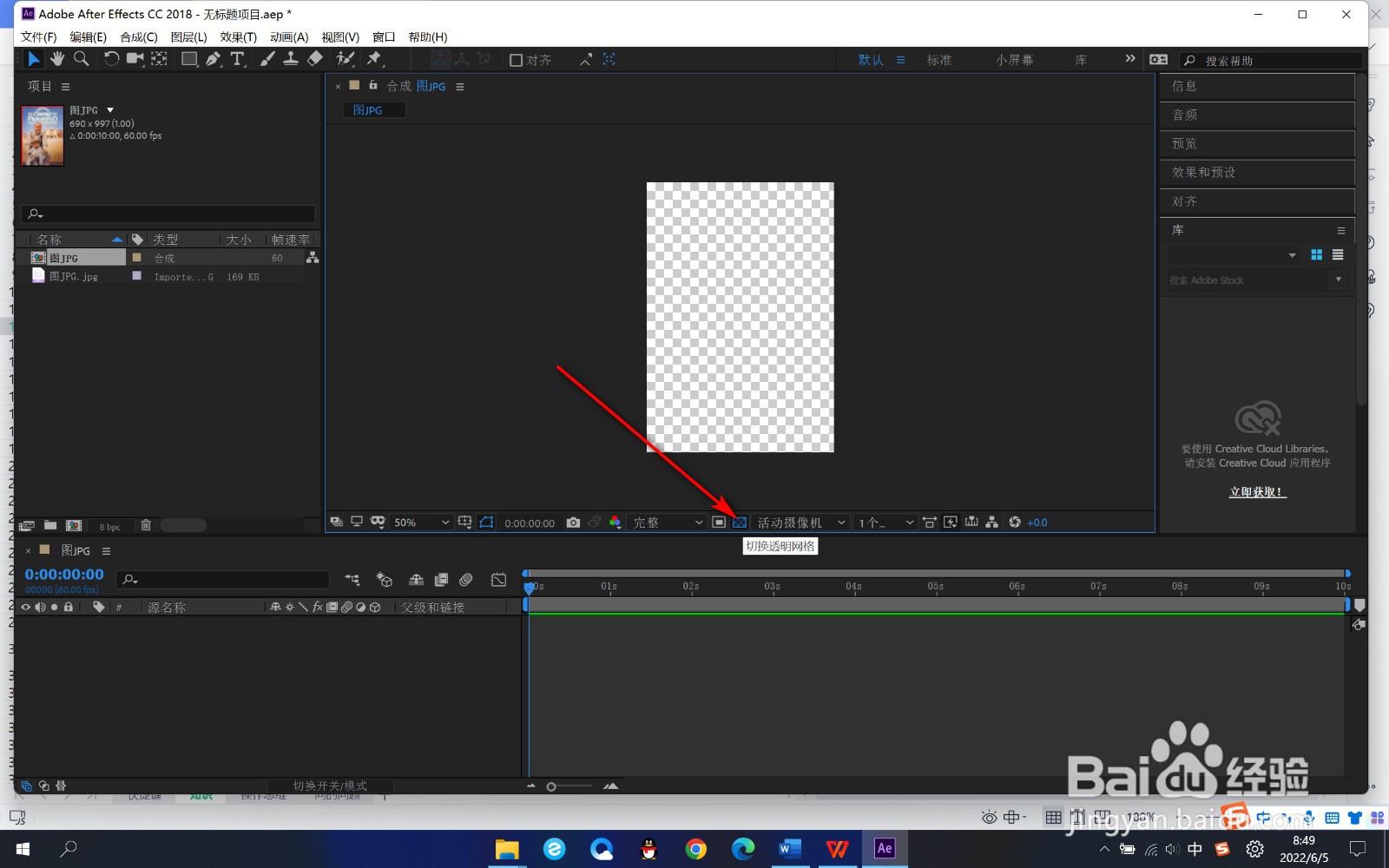Screen dimensions: 1389x868
Task: Select the Hand tool
Action: [57, 59]
